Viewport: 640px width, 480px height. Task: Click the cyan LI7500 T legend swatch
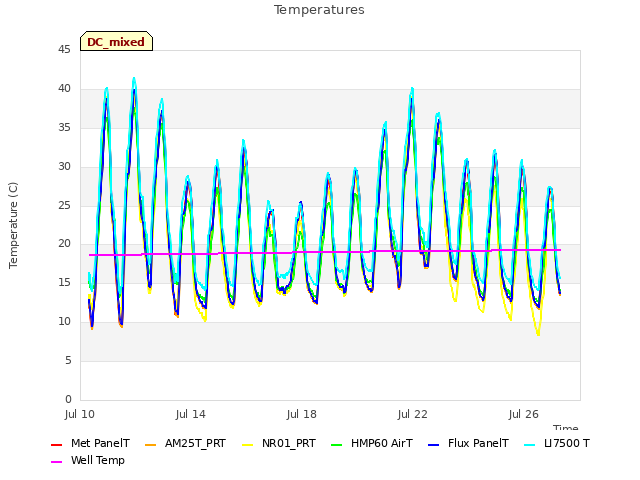pyautogui.click(x=529, y=444)
